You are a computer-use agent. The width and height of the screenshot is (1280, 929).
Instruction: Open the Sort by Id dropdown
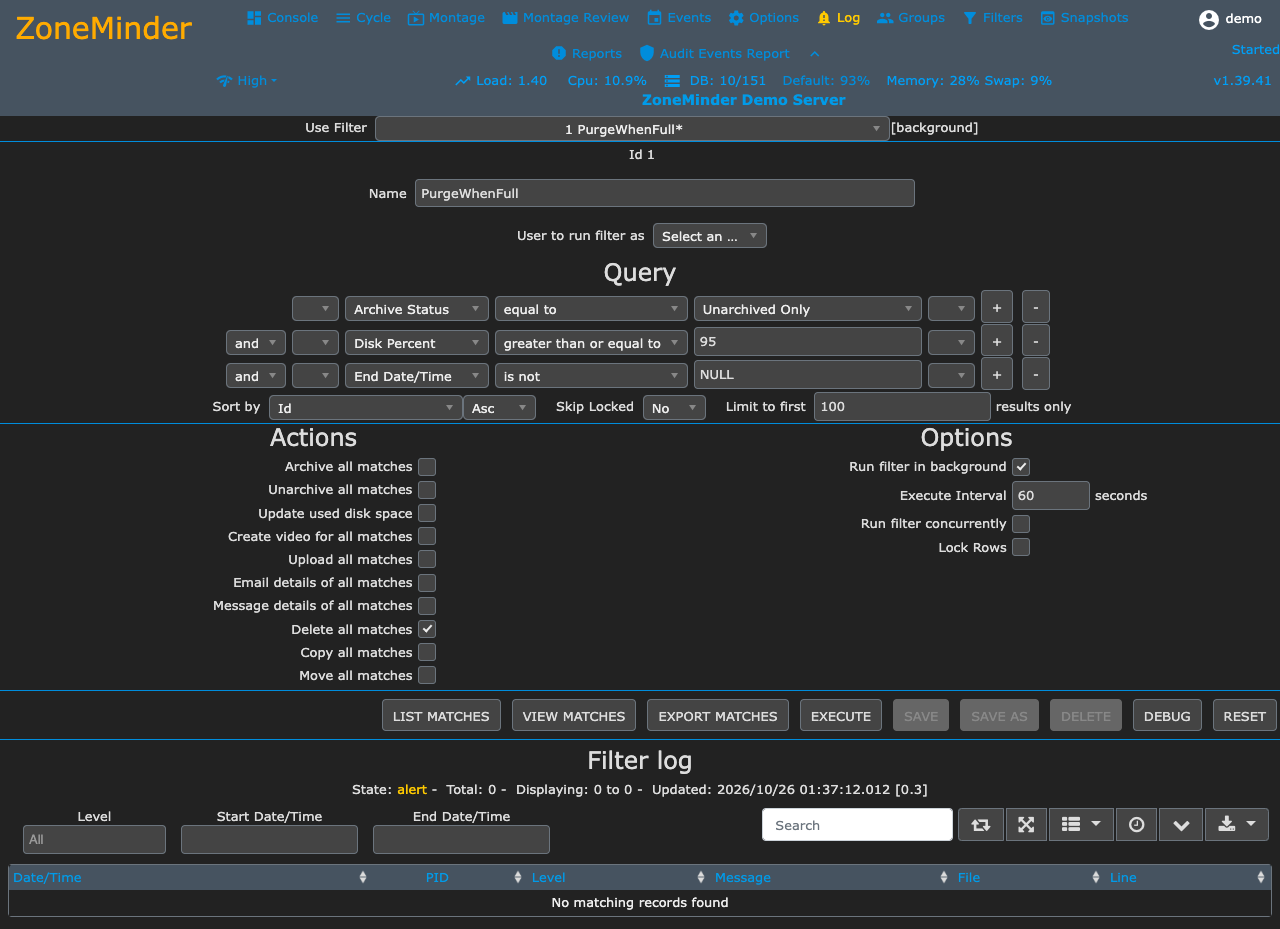point(366,408)
